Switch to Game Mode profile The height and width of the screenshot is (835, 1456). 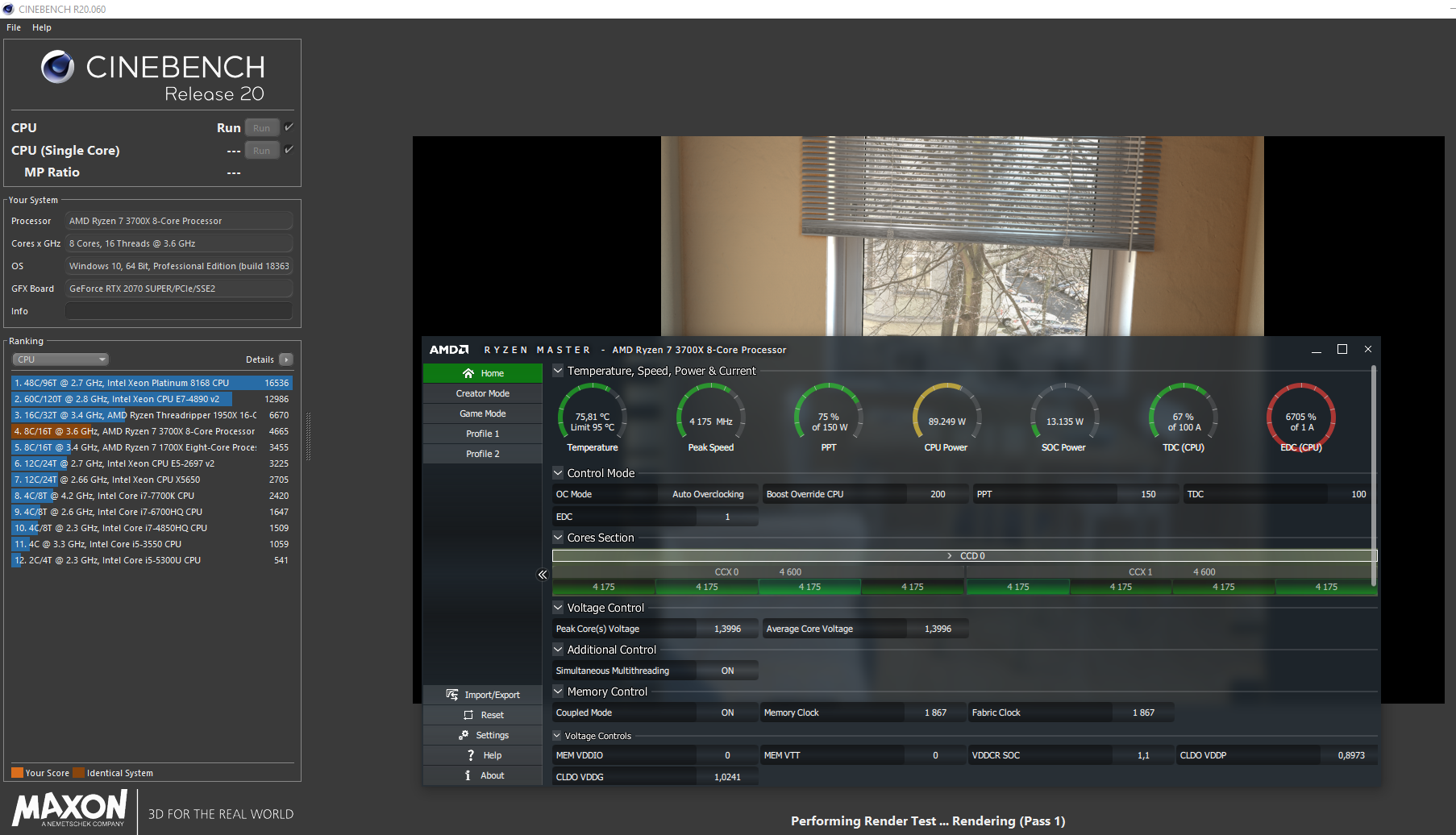click(483, 413)
